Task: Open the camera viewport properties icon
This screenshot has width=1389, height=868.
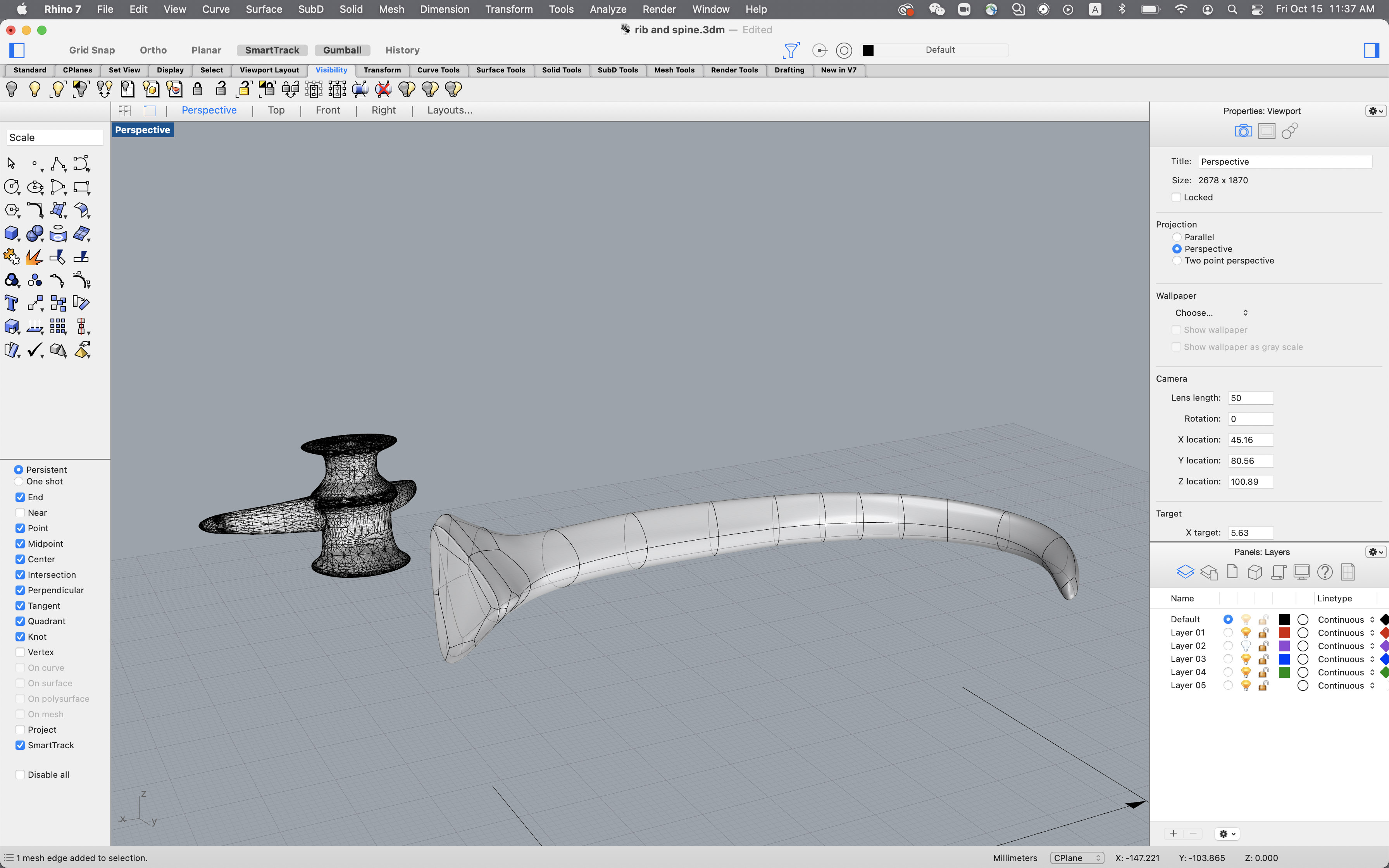Action: tap(1243, 131)
